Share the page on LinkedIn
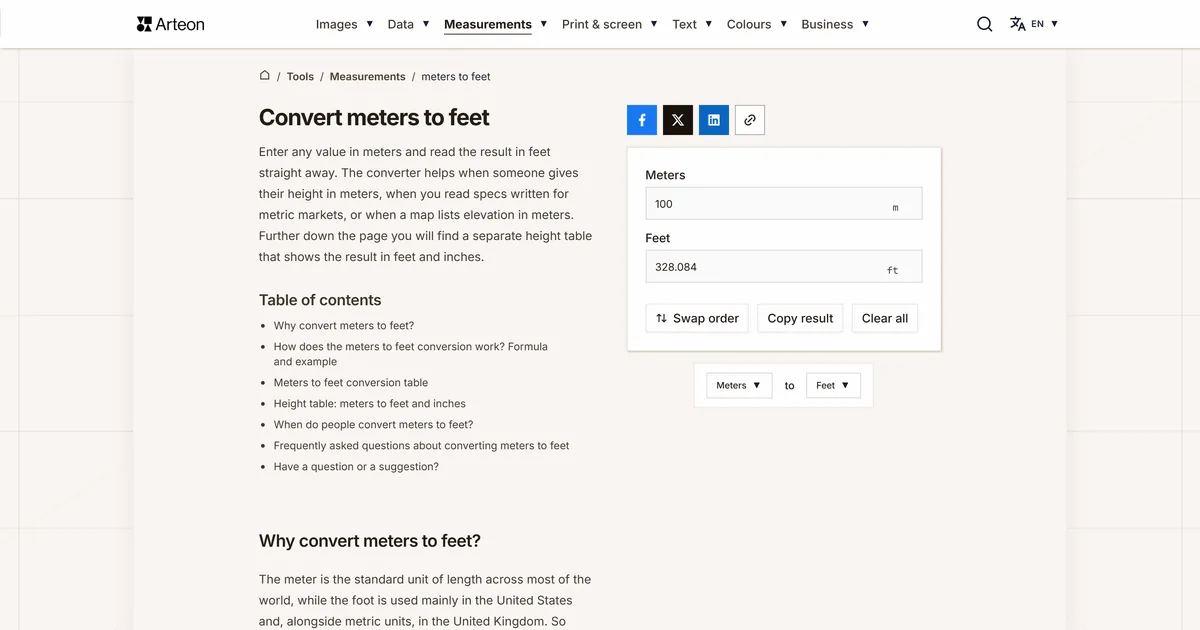 (714, 120)
